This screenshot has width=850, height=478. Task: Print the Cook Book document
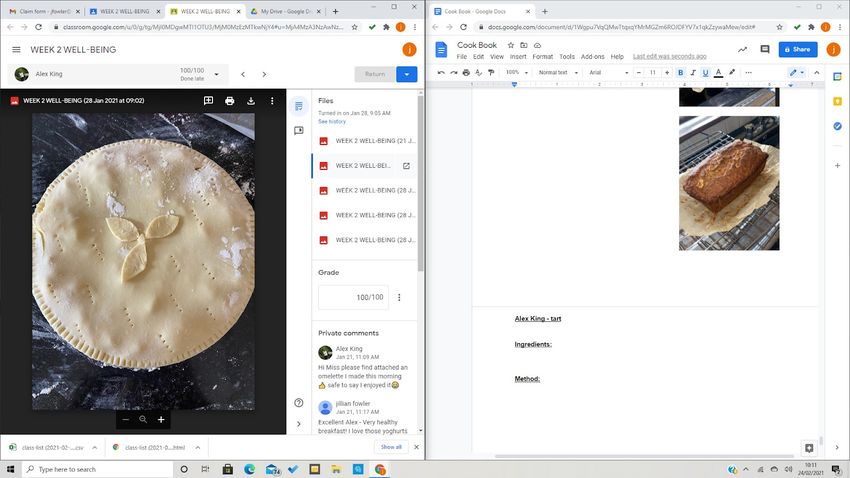(466, 72)
